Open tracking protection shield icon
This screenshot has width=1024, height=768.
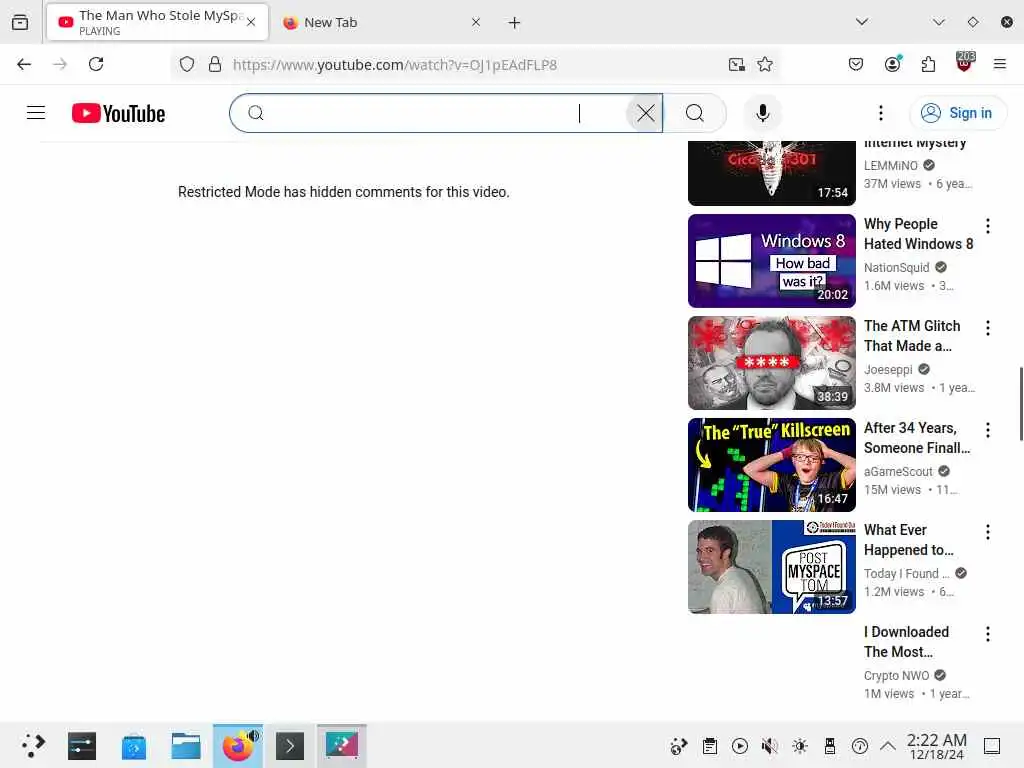pyautogui.click(x=187, y=64)
